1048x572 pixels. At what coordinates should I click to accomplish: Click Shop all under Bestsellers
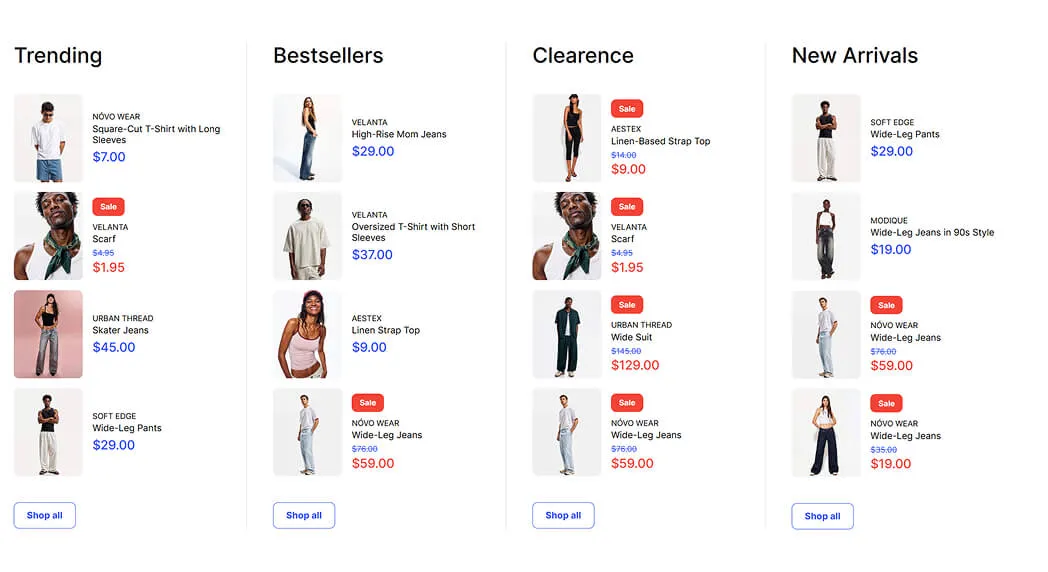pyautogui.click(x=303, y=515)
